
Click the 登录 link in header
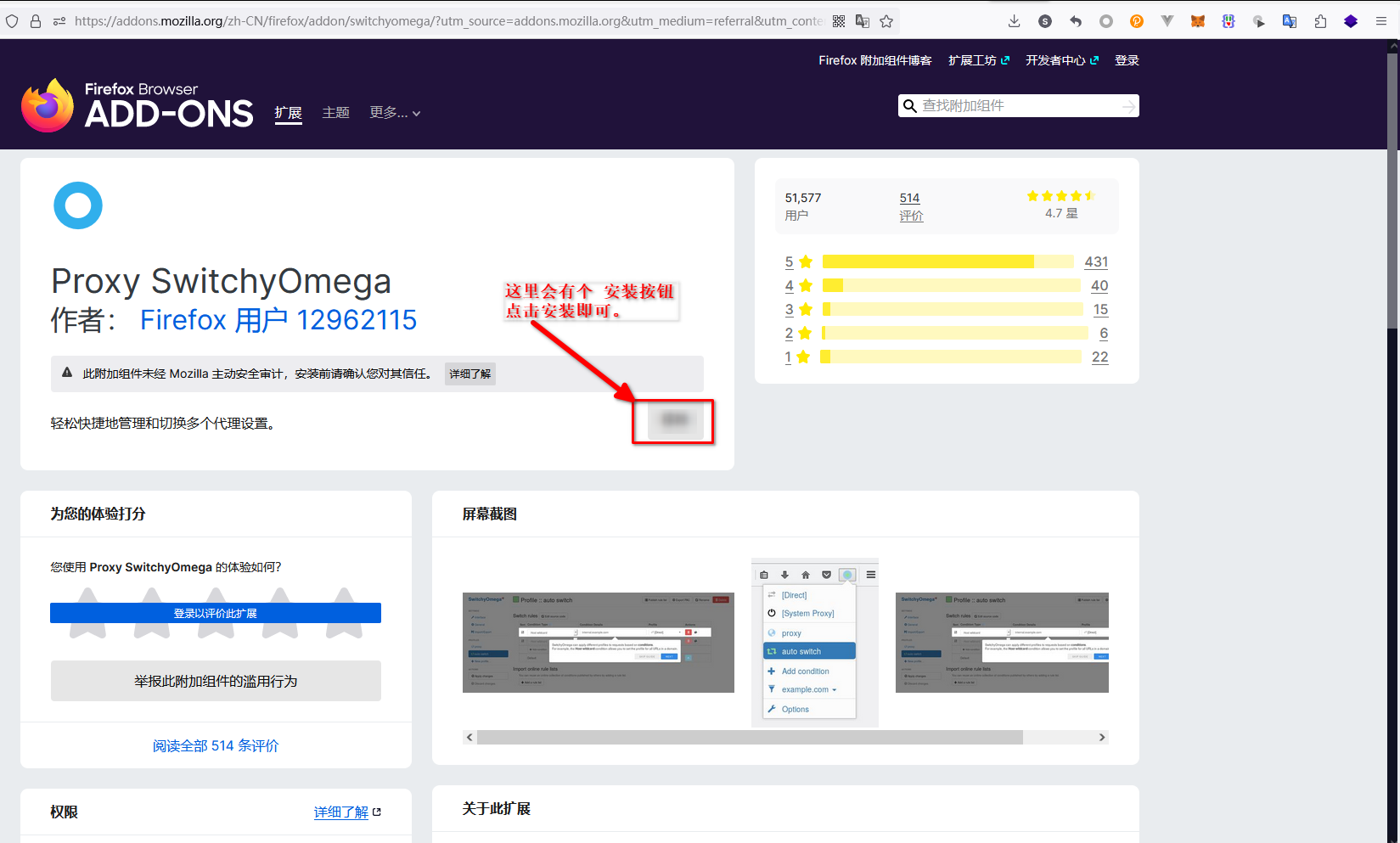pos(1127,60)
